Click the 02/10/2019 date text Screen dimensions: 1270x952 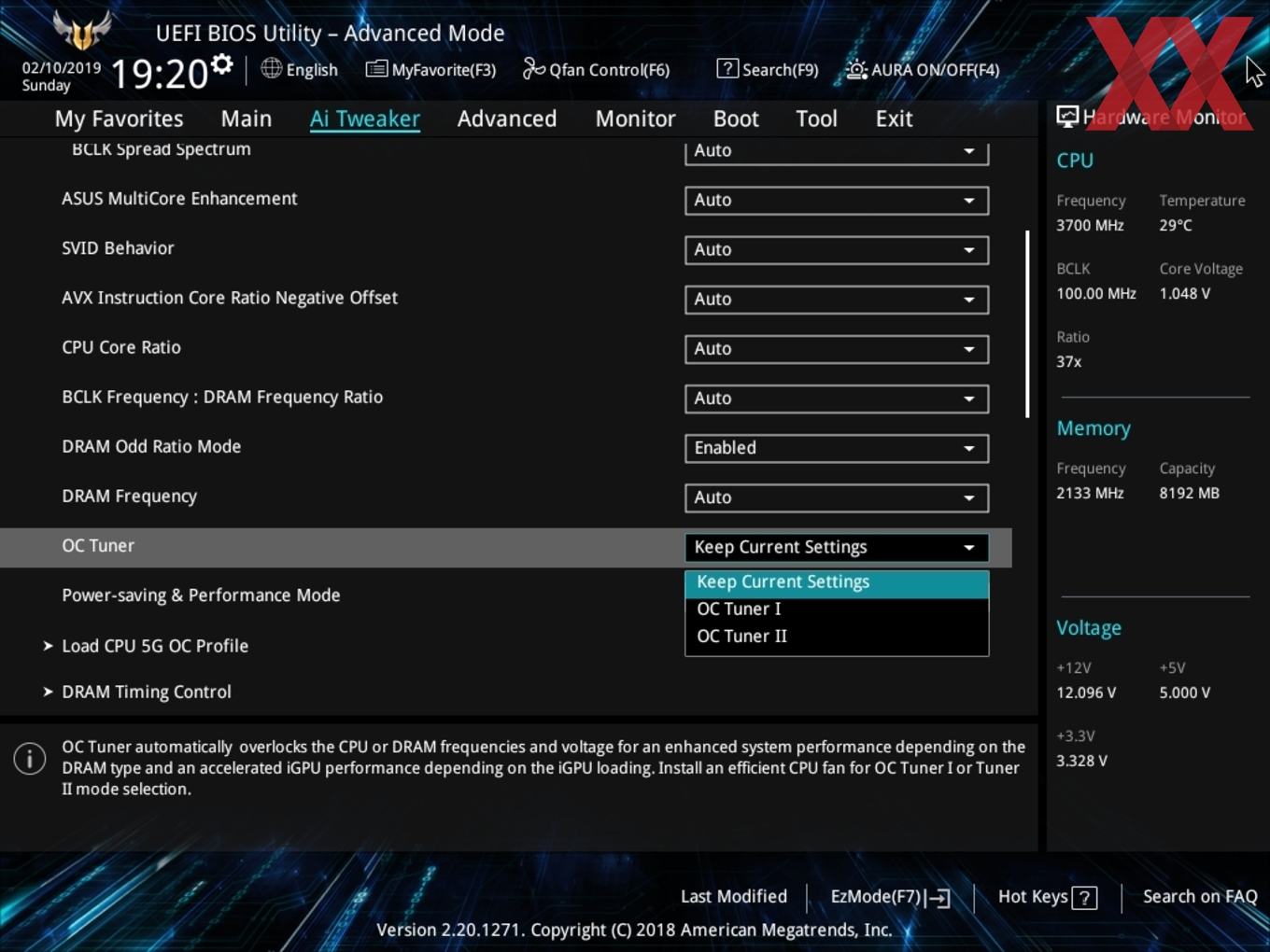click(x=62, y=68)
